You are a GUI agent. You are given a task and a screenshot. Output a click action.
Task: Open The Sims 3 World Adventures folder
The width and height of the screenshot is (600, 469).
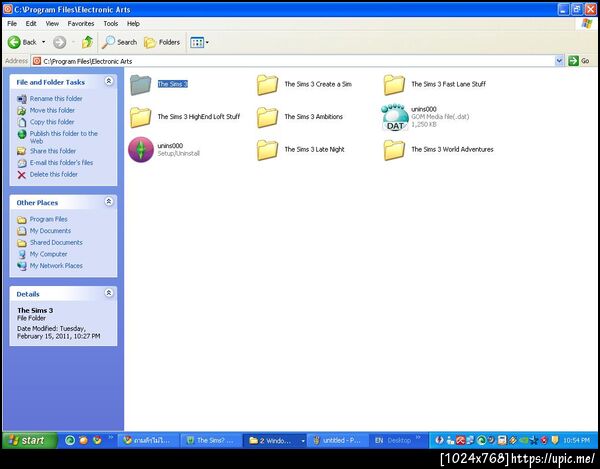[x=394, y=150]
